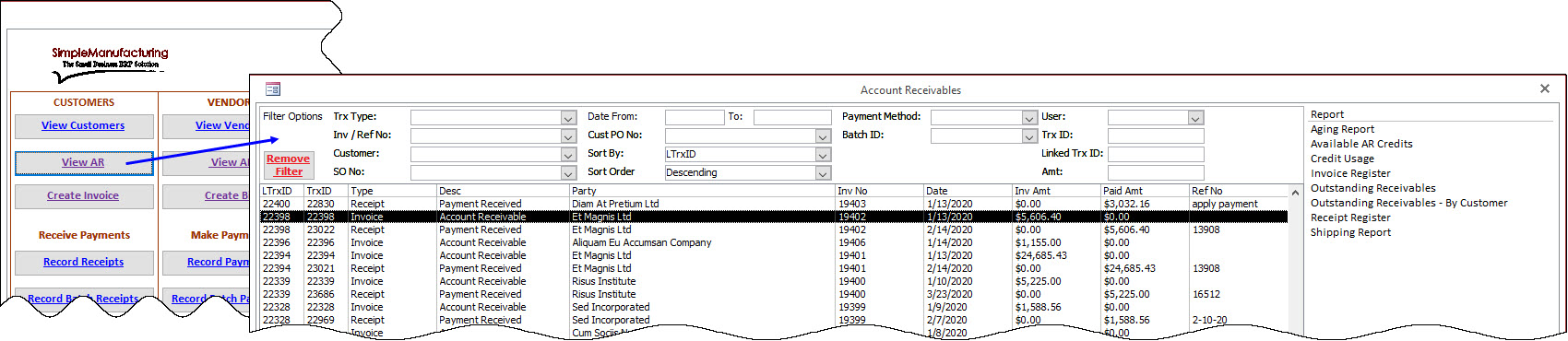The width and height of the screenshot is (1568, 341).
Task: Click the Date From input field
Action: coord(695,118)
